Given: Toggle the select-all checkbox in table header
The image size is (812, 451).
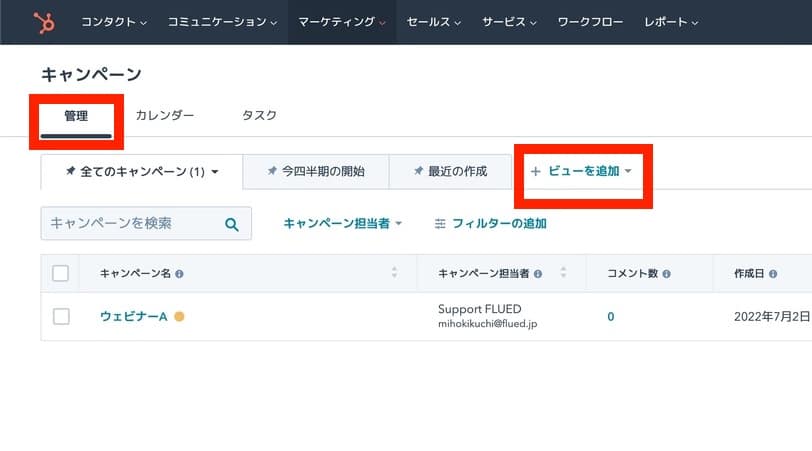Looking at the screenshot, I should click(61, 273).
